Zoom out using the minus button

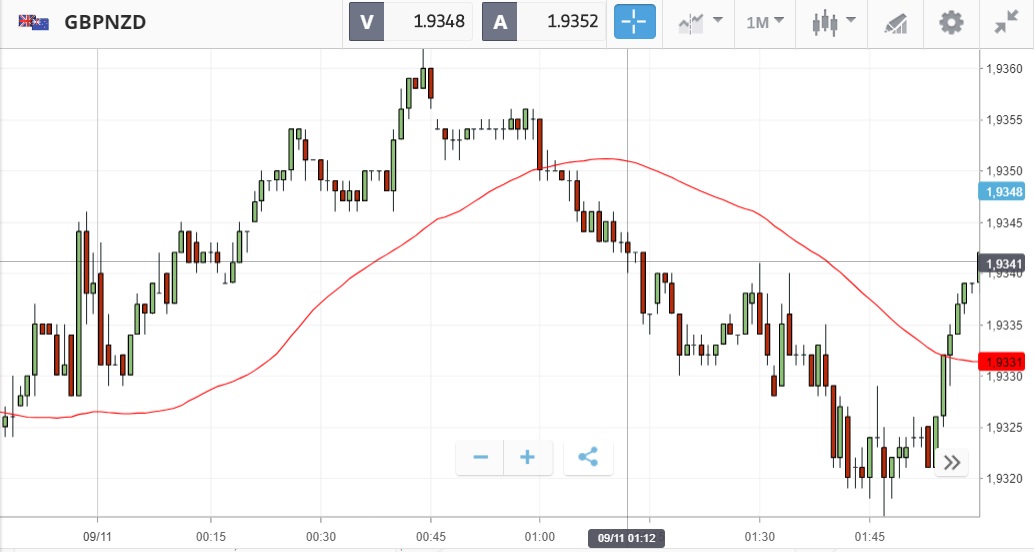click(x=481, y=458)
